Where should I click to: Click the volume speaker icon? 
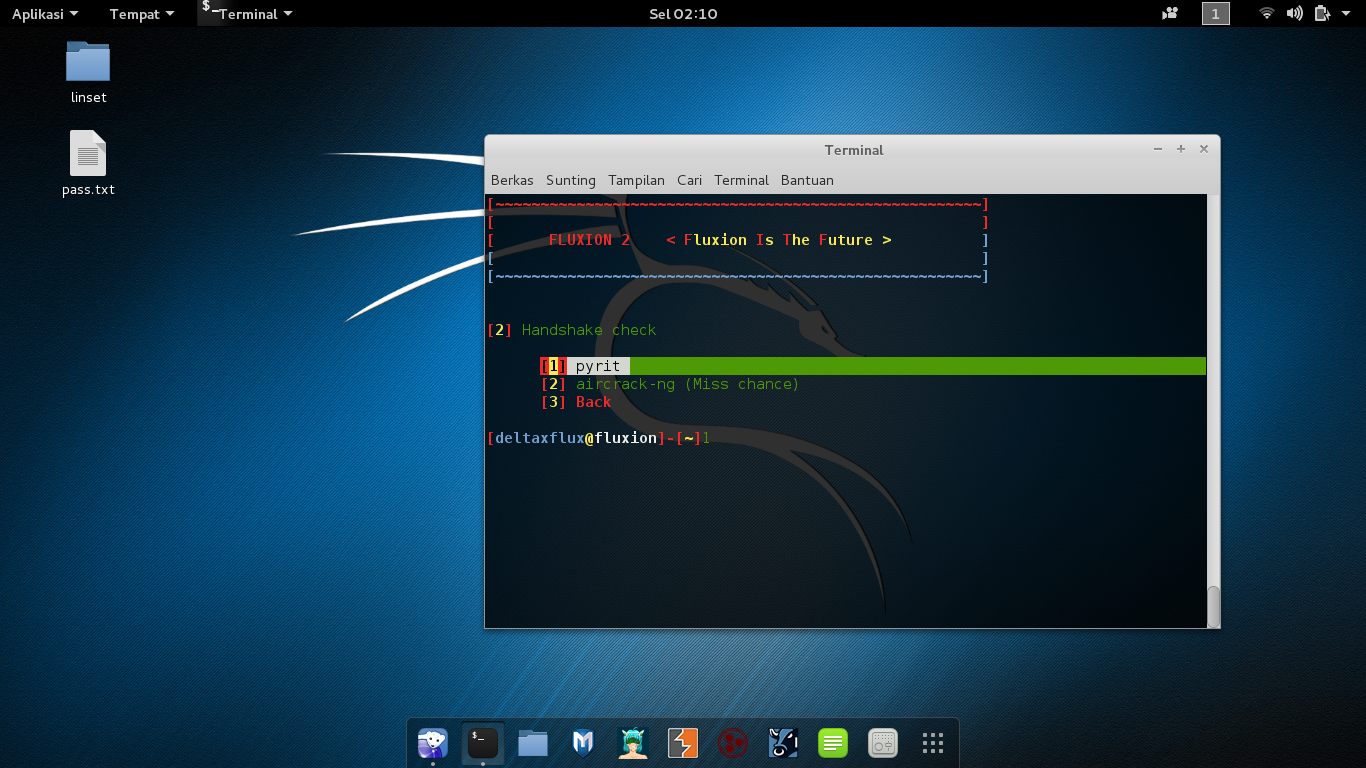pyautogui.click(x=1295, y=14)
